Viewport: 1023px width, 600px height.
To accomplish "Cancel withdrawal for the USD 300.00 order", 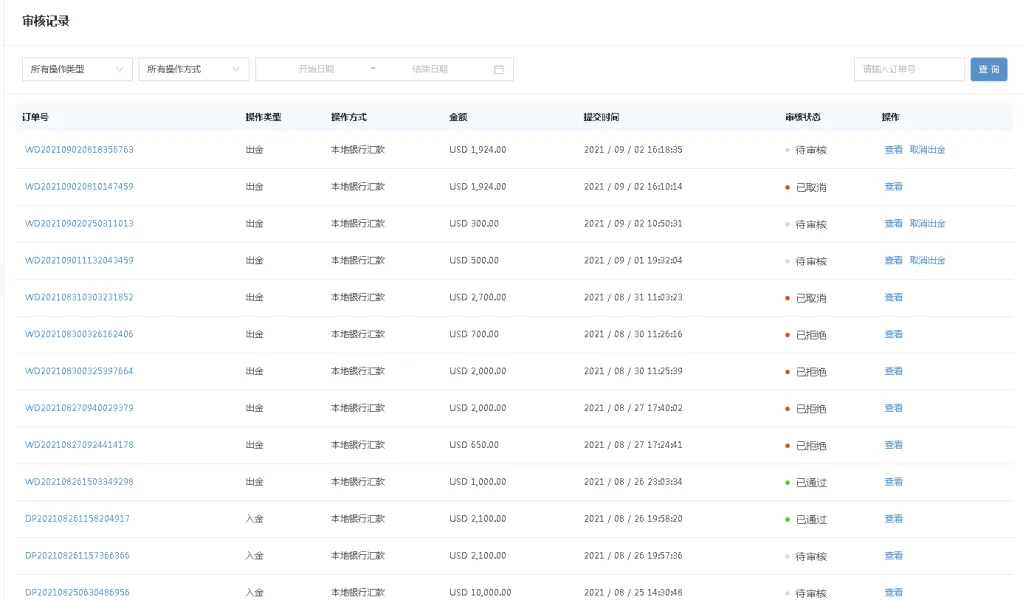I will [x=927, y=224].
